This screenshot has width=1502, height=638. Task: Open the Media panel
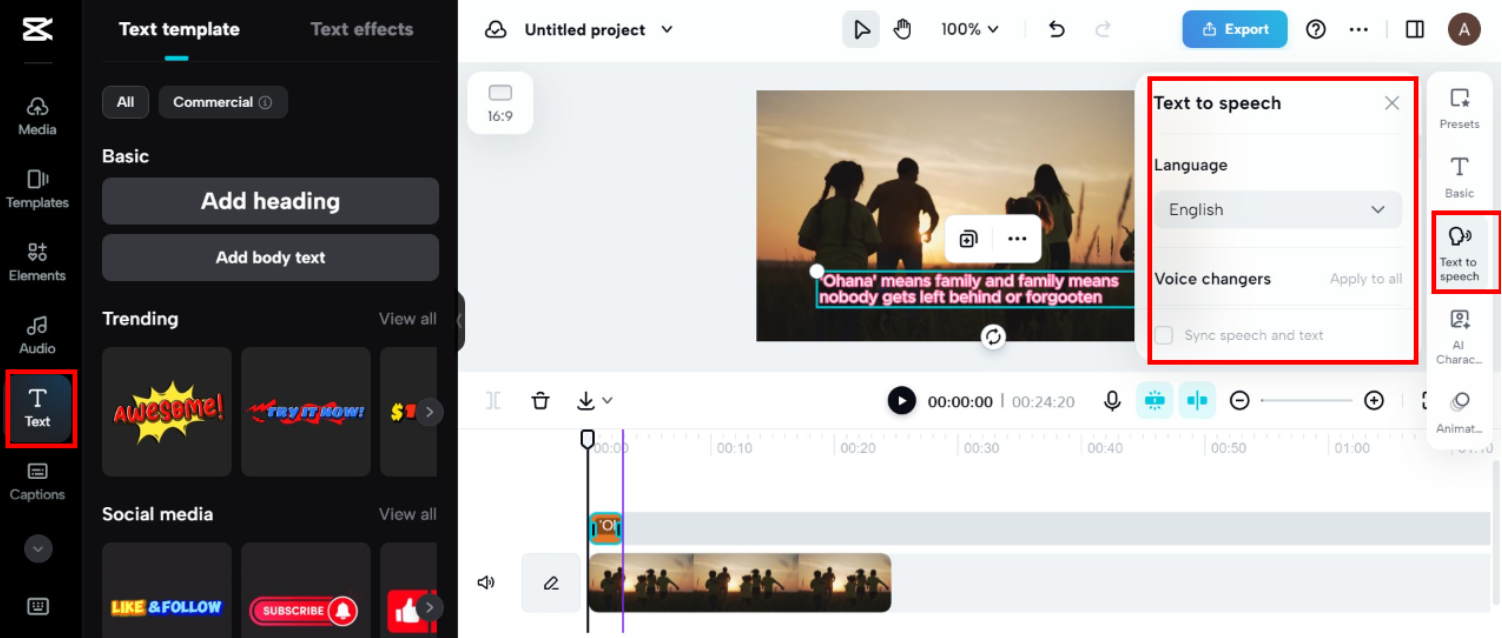pyautogui.click(x=37, y=116)
